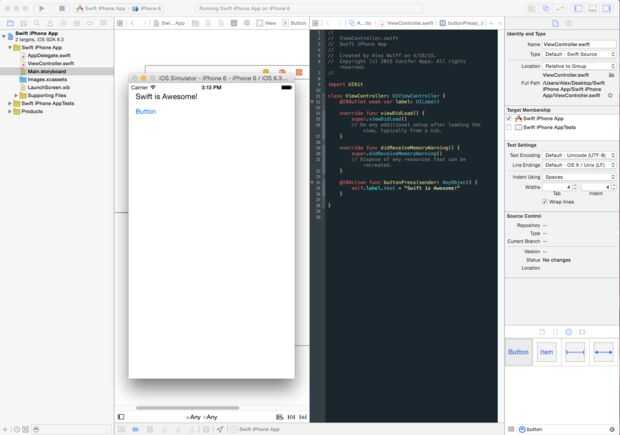This screenshot has width=620, height=435.
Task: Click the Indent width stepper
Action: coord(613,187)
